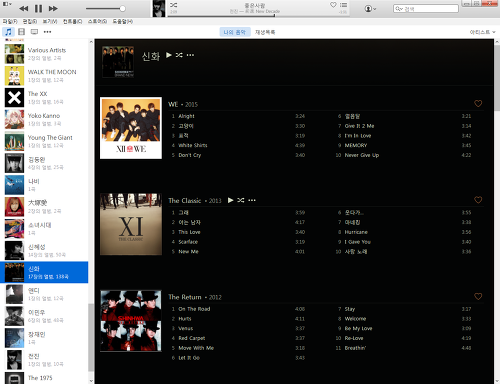Switch to the TV Shows library icon
The height and width of the screenshot is (384, 500).
pyautogui.click(x=34, y=32)
